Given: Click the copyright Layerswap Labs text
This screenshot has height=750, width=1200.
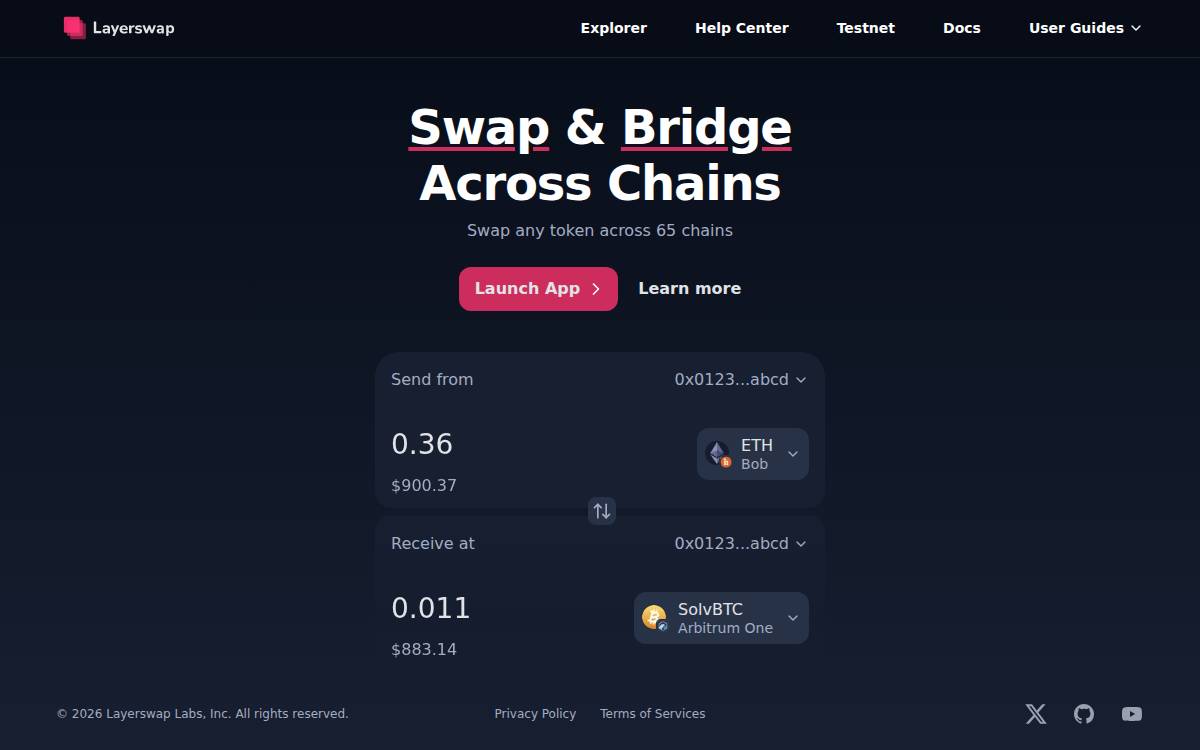Looking at the screenshot, I should pos(203,714).
